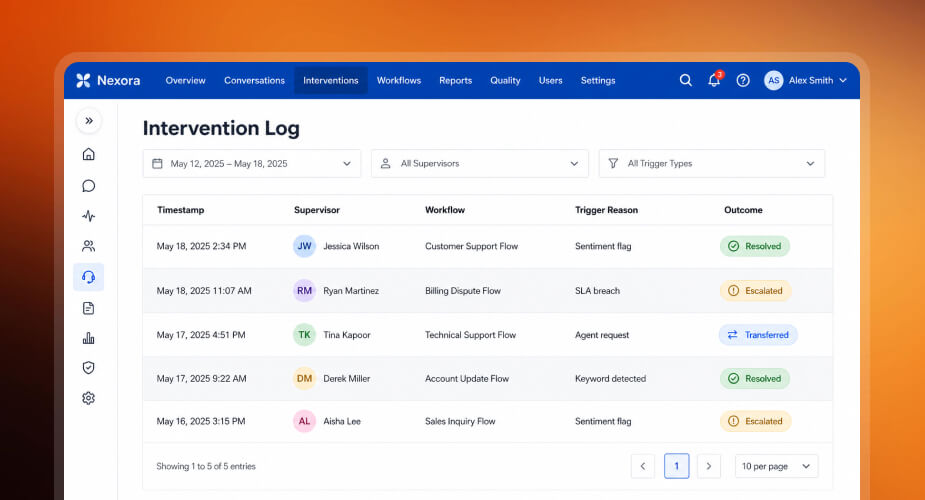Image resolution: width=925 pixels, height=500 pixels.
Task: Click Account Update Flow cell
Action: 467,379
